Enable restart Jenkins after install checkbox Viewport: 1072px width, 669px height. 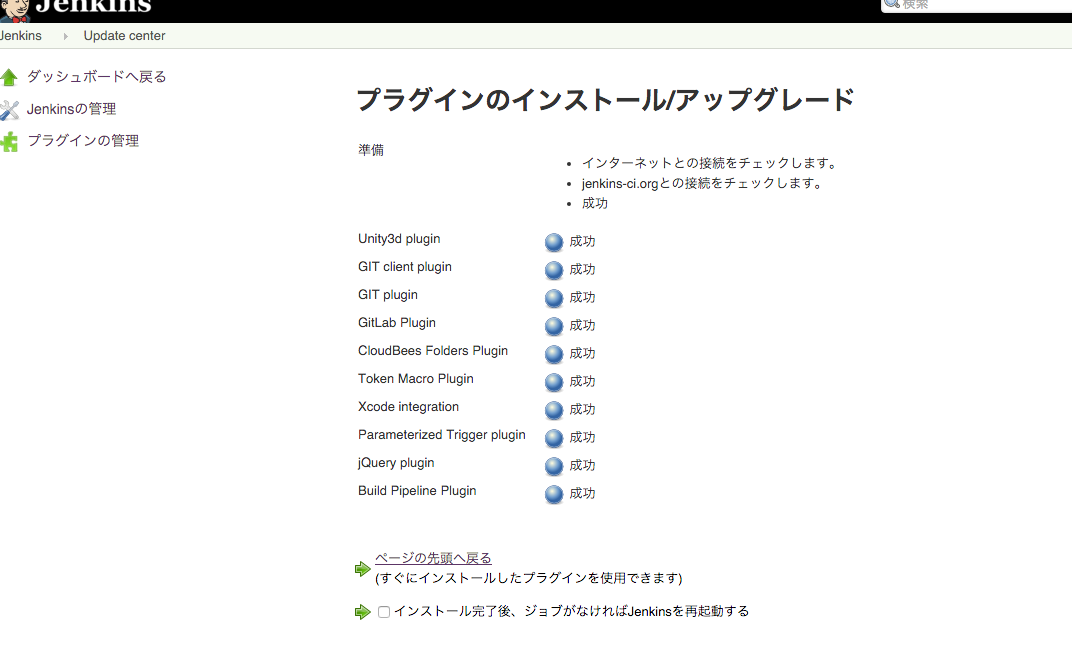[x=384, y=612]
